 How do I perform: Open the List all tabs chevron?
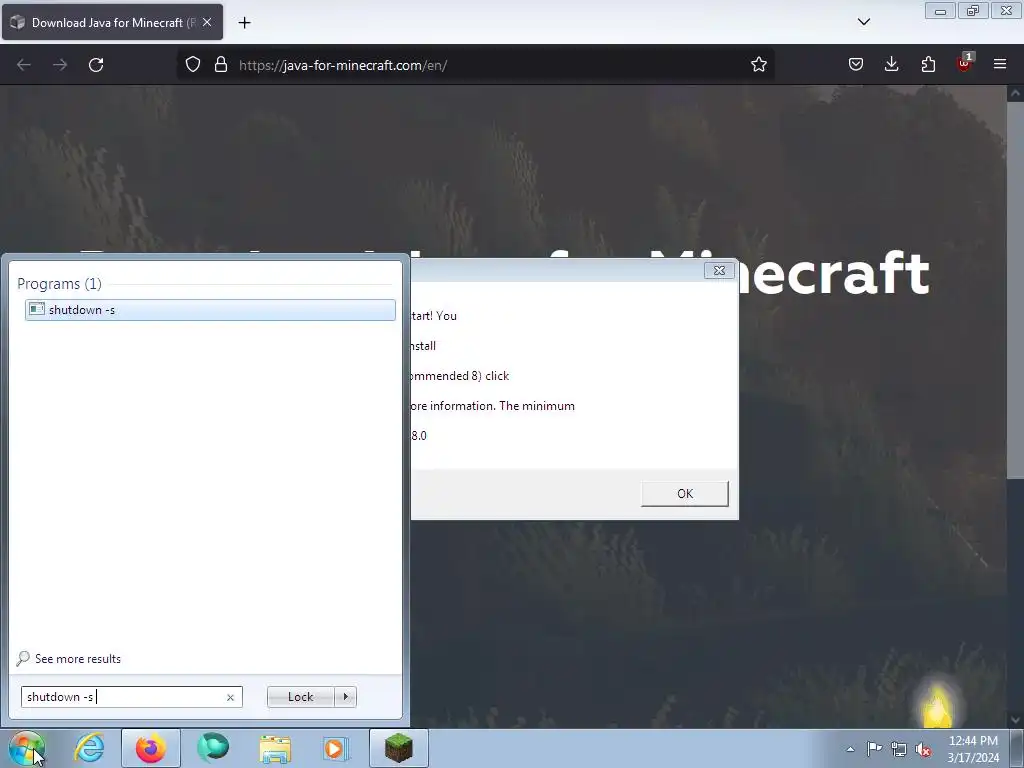pos(863,22)
